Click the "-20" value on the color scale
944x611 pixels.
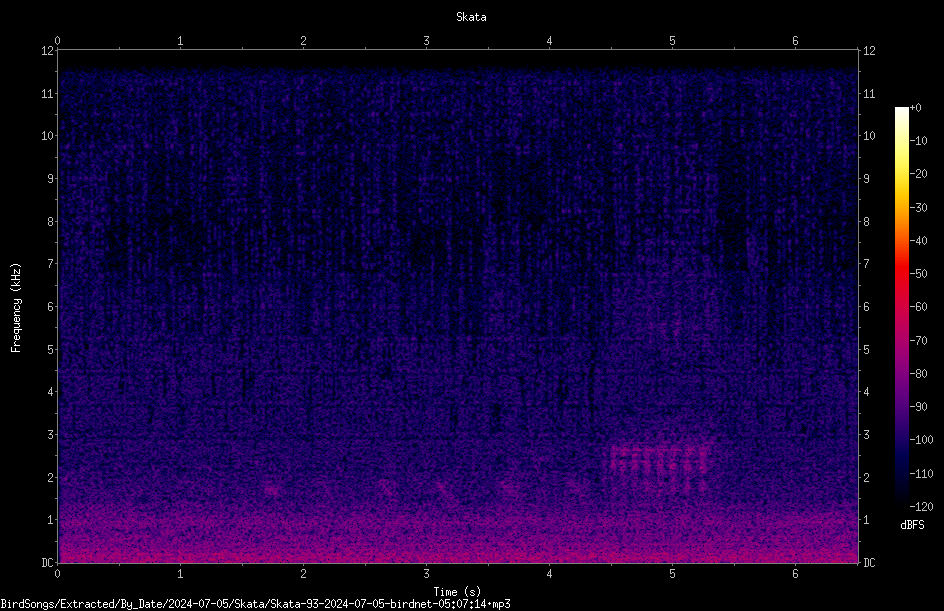pyautogui.click(x=918, y=174)
